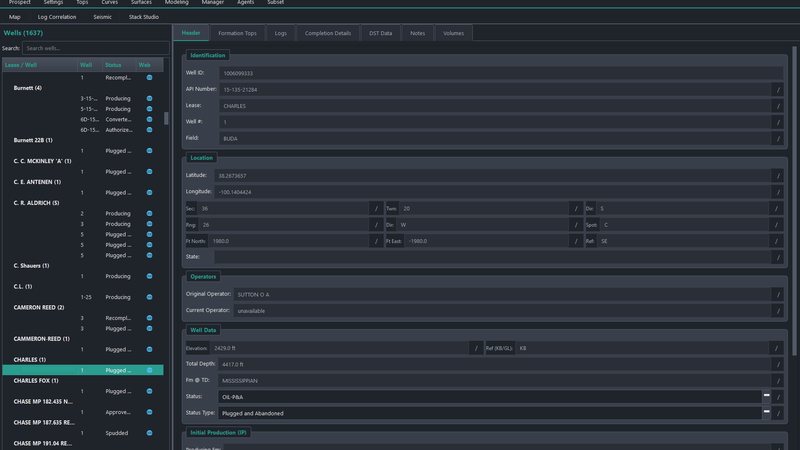Sort wells by the Lease / Well column
The height and width of the screenshot is (450, 800).
click(x=40, y=65)
